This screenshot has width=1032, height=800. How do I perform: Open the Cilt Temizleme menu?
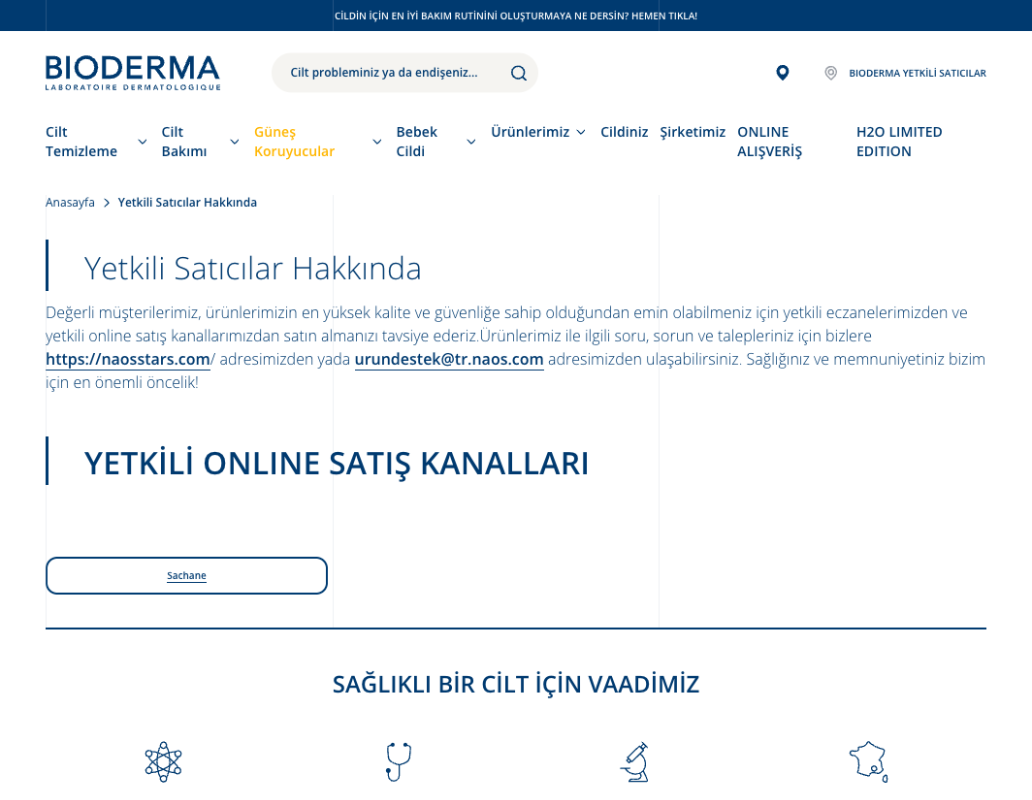[x=81, y=141]
